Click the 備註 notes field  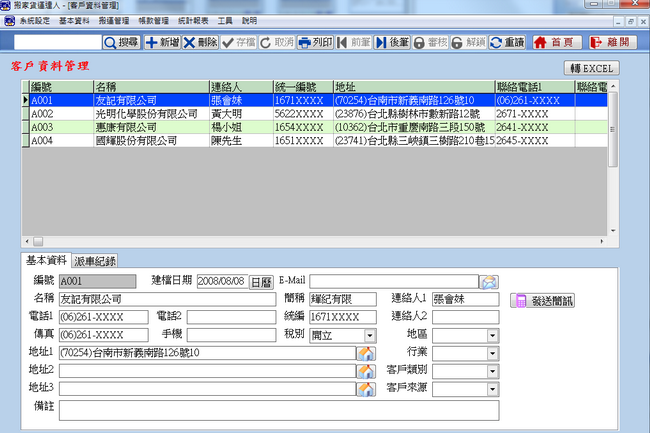279,410
